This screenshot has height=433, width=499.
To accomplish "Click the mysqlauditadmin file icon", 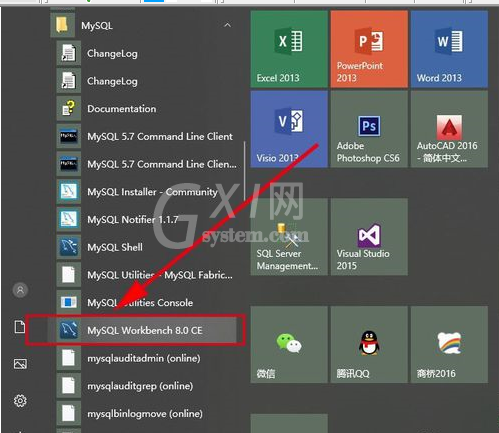I will tap(69, 358).
